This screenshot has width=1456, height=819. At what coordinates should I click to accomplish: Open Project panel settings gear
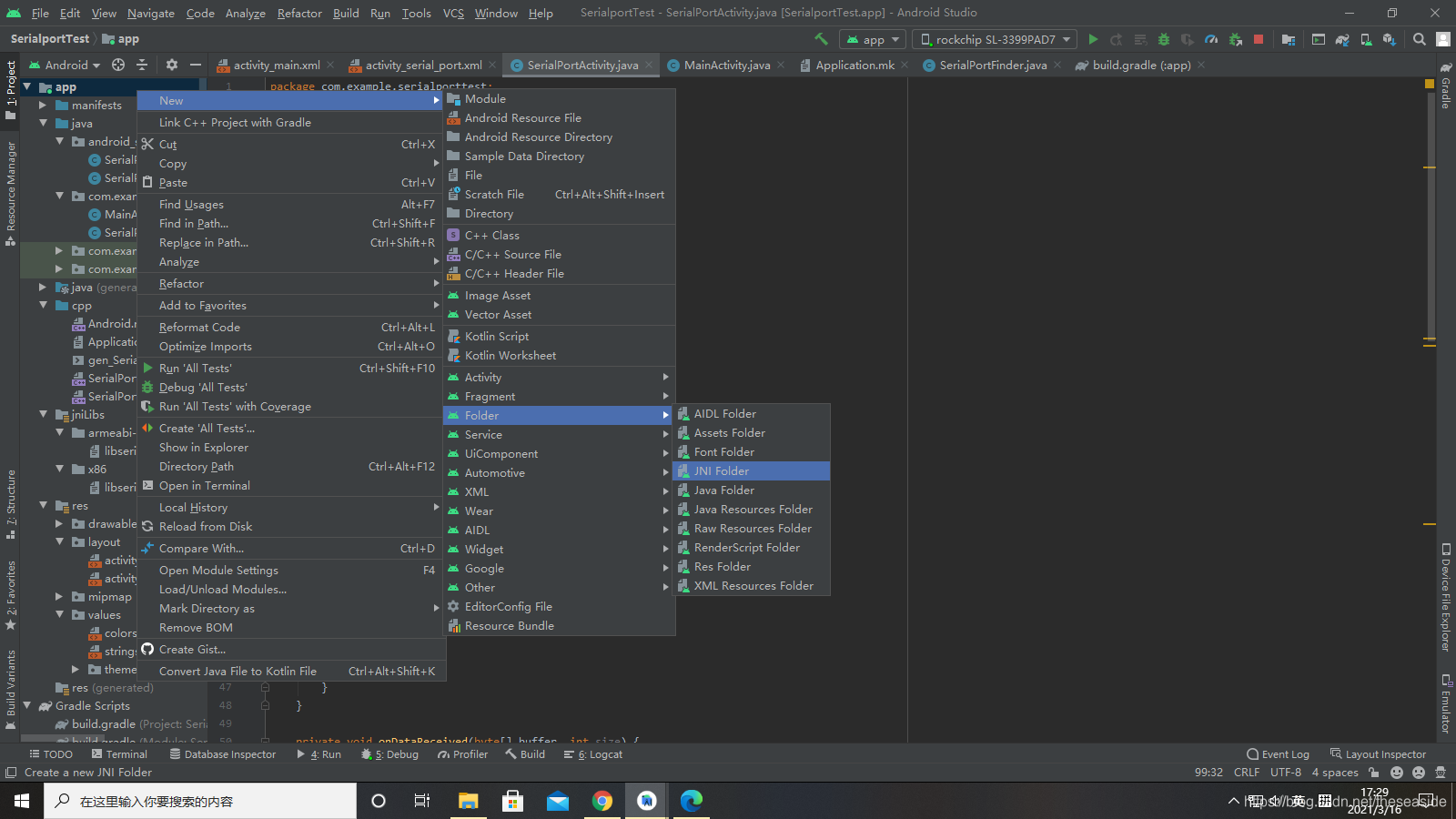click(172, 65)
